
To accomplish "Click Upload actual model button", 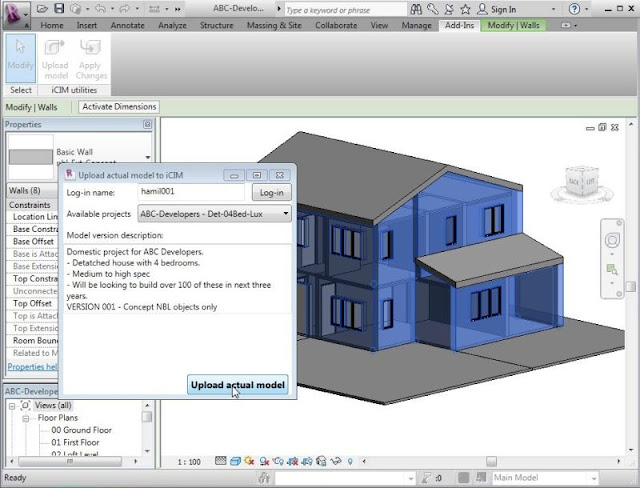I will click(238, 385).
